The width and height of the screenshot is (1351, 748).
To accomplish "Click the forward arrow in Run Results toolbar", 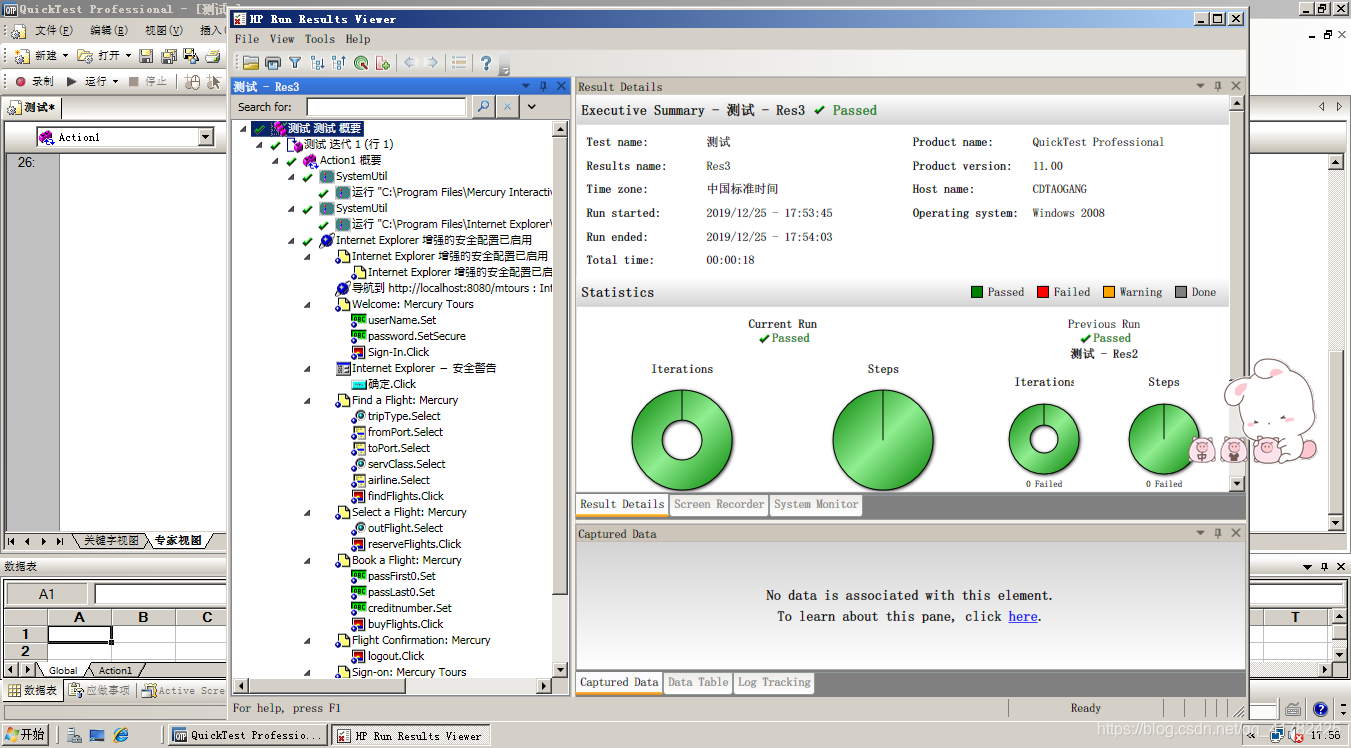I will click(x=432, y=63).
